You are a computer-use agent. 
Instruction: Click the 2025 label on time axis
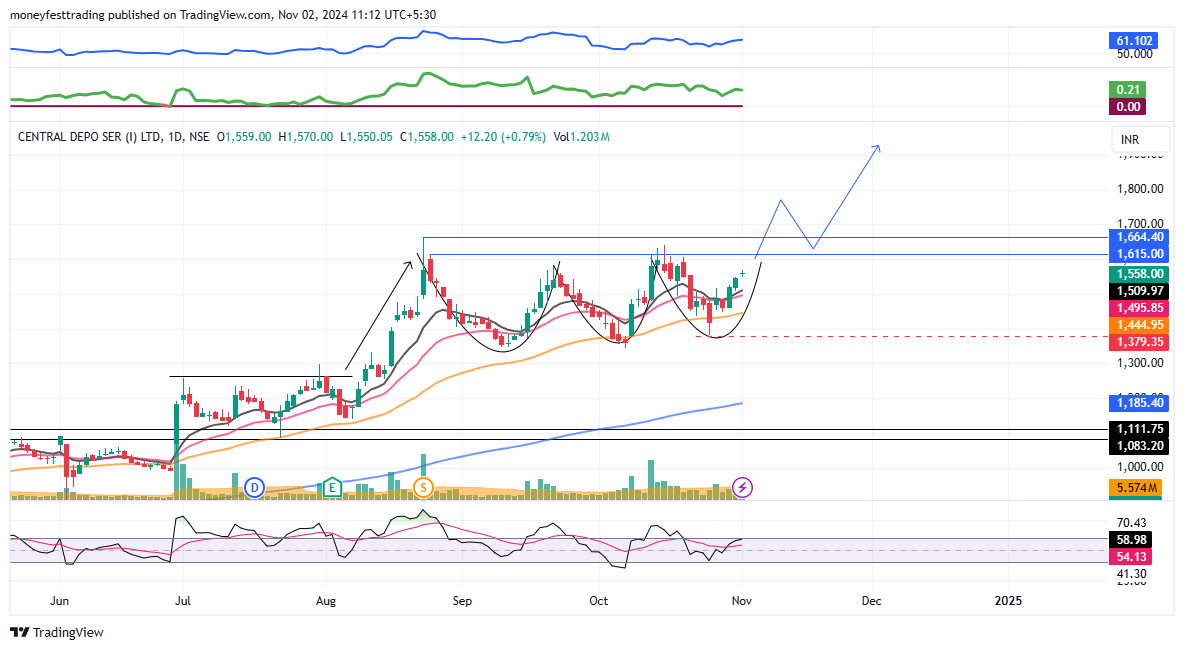(1008, 601)
